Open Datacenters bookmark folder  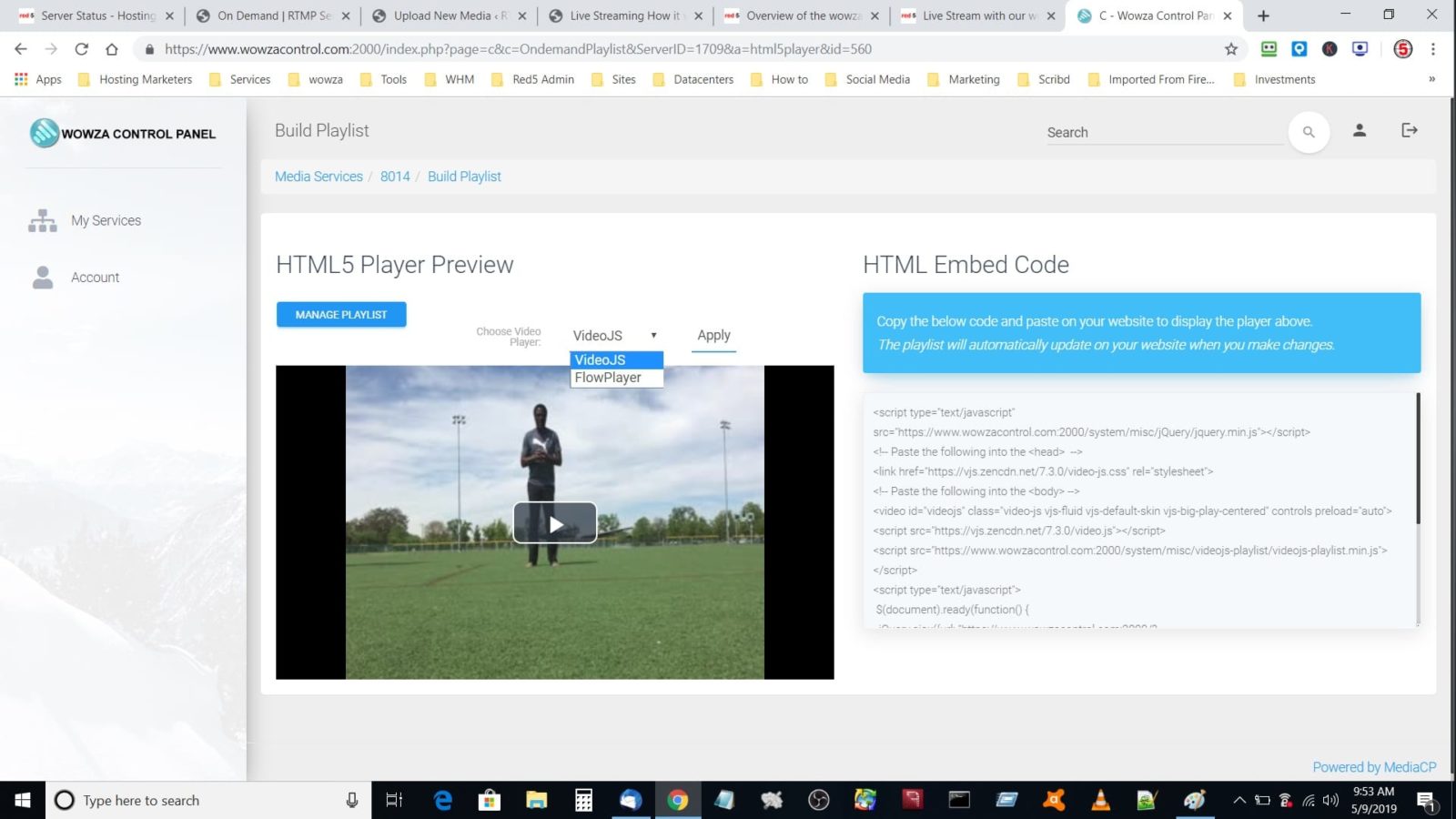(x=693, y=79)
